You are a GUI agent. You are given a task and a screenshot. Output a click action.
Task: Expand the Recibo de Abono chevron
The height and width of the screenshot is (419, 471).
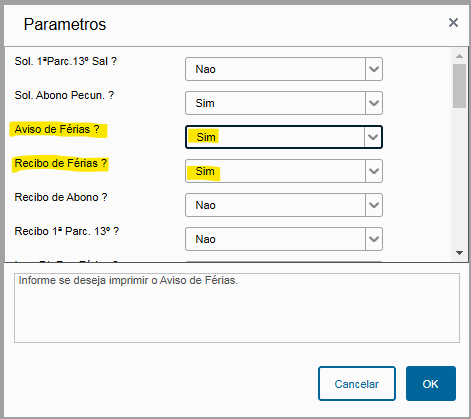coord(374,205)
